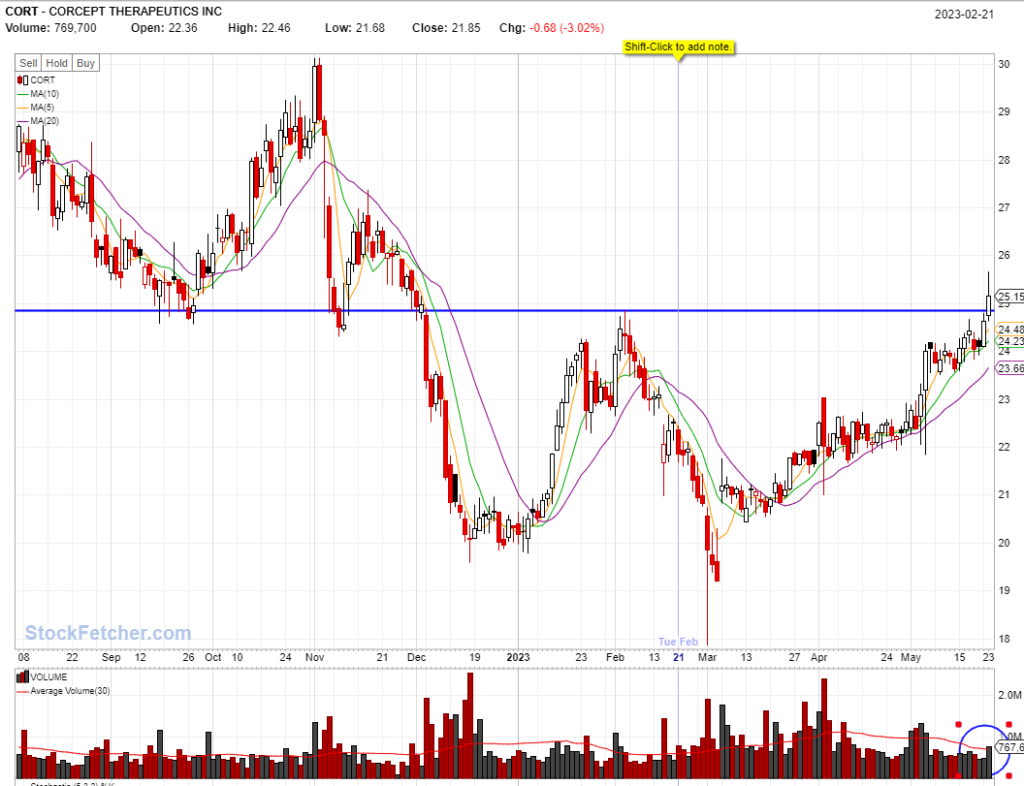Click the red Average Volume(30) legend line

[23, 691]
